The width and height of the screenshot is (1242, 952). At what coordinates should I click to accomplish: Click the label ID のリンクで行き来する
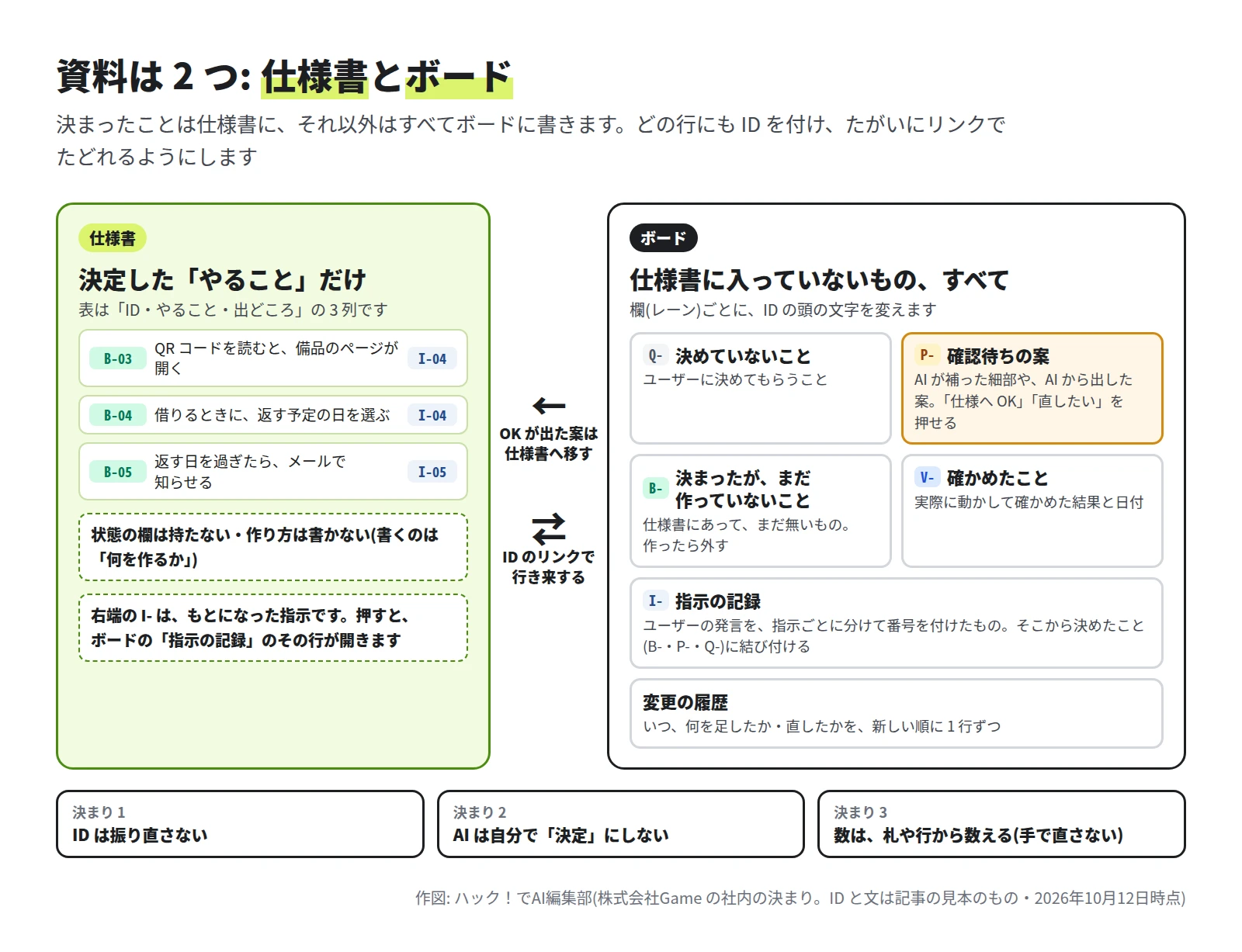point(549,566)
